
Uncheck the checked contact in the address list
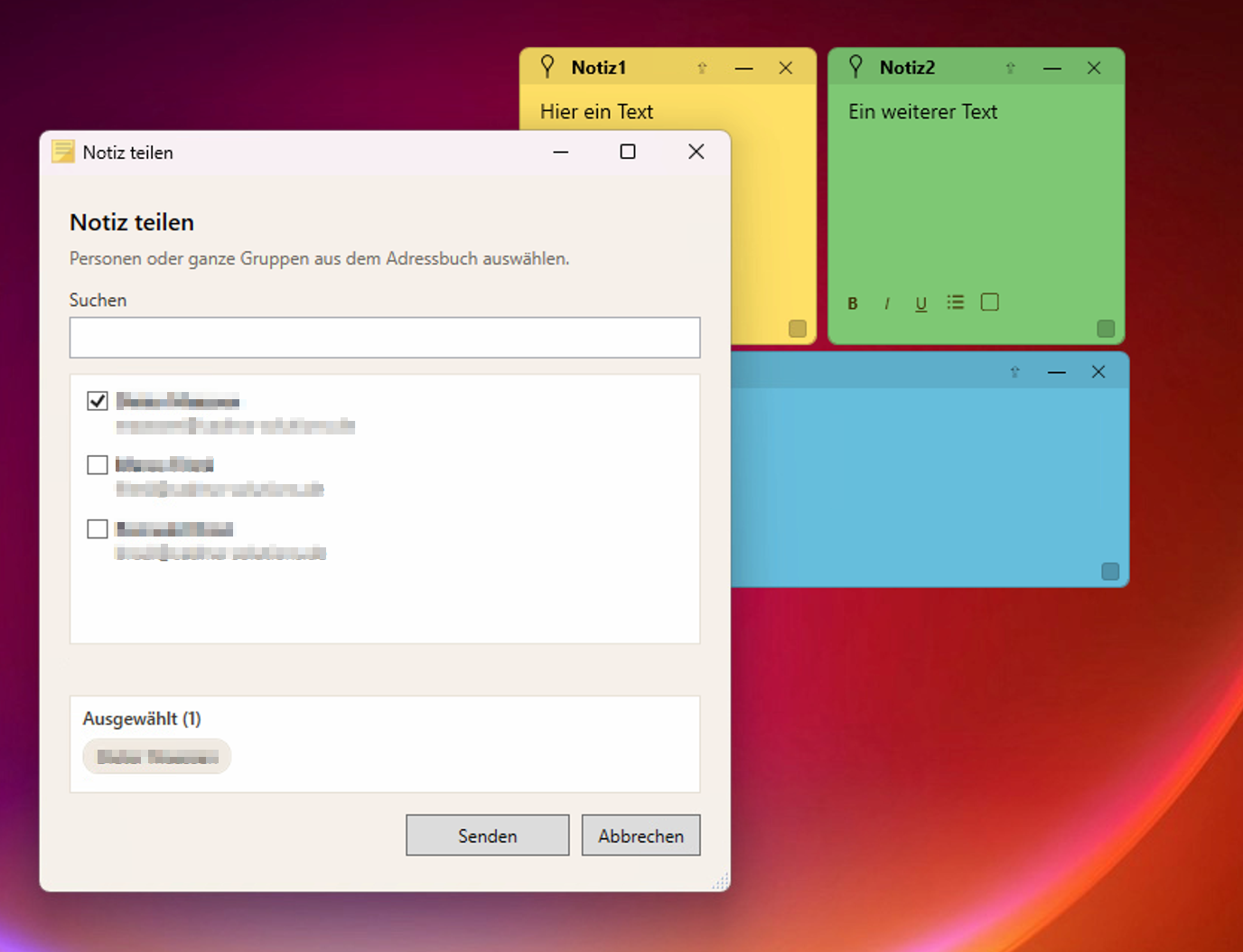(x=98, y=401)
